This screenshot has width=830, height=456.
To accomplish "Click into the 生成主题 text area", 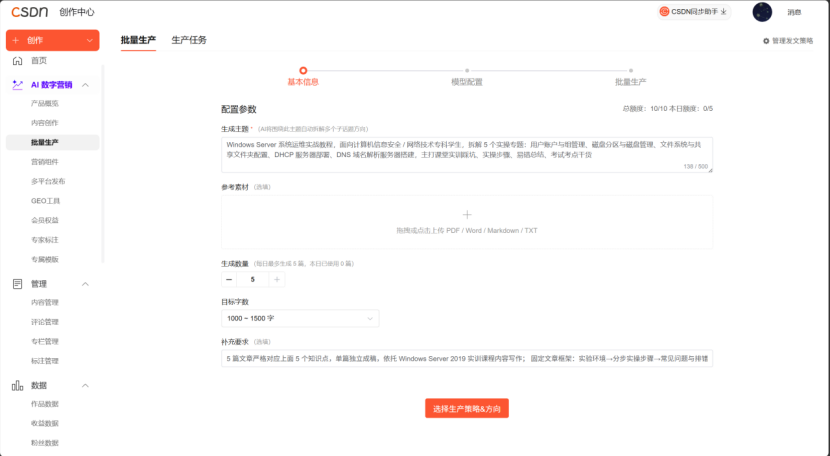I will [x=467, y=155].
